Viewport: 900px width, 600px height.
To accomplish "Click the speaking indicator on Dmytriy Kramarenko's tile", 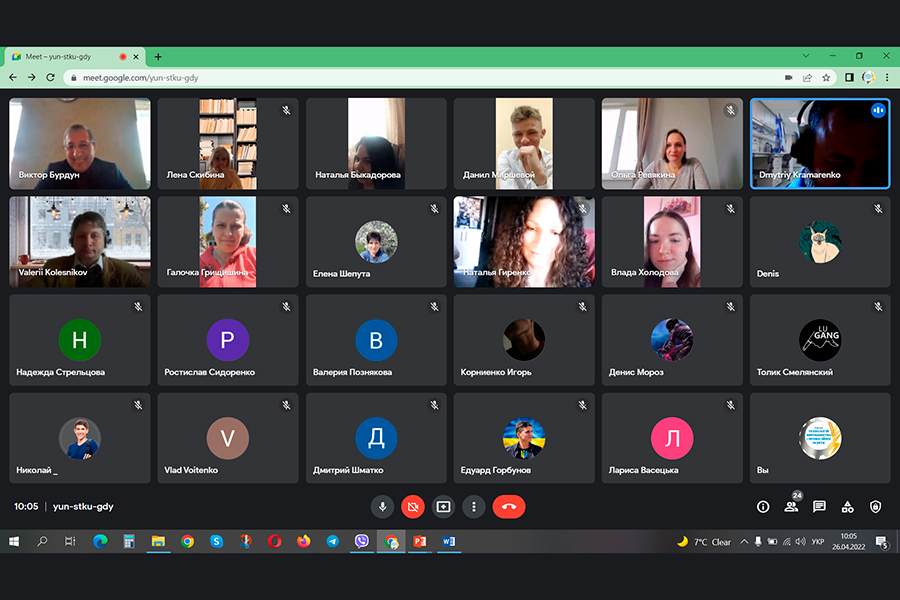I will (878, 110).
